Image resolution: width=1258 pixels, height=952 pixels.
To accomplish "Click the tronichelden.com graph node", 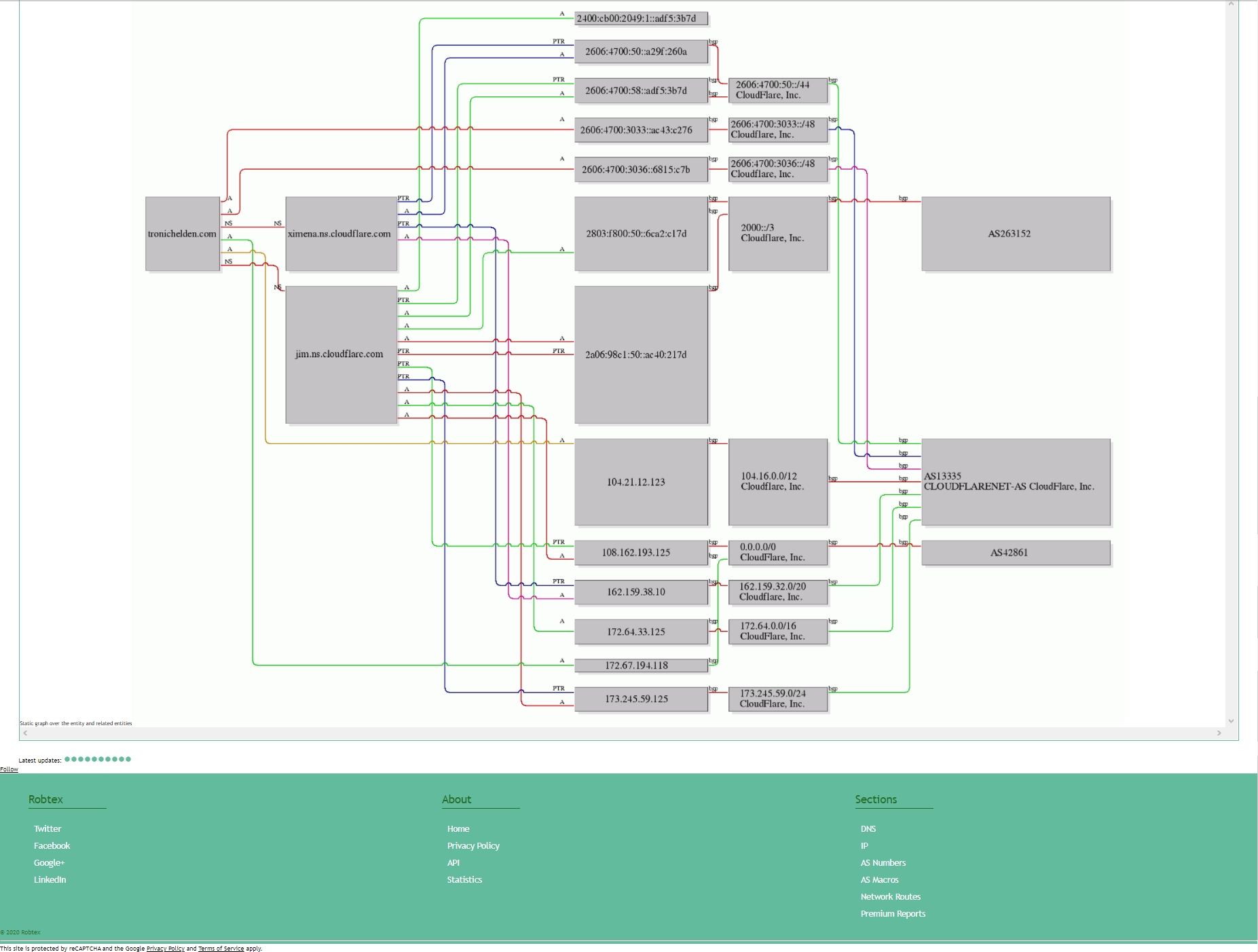I will pyautogui.click(x=183, y=234).
